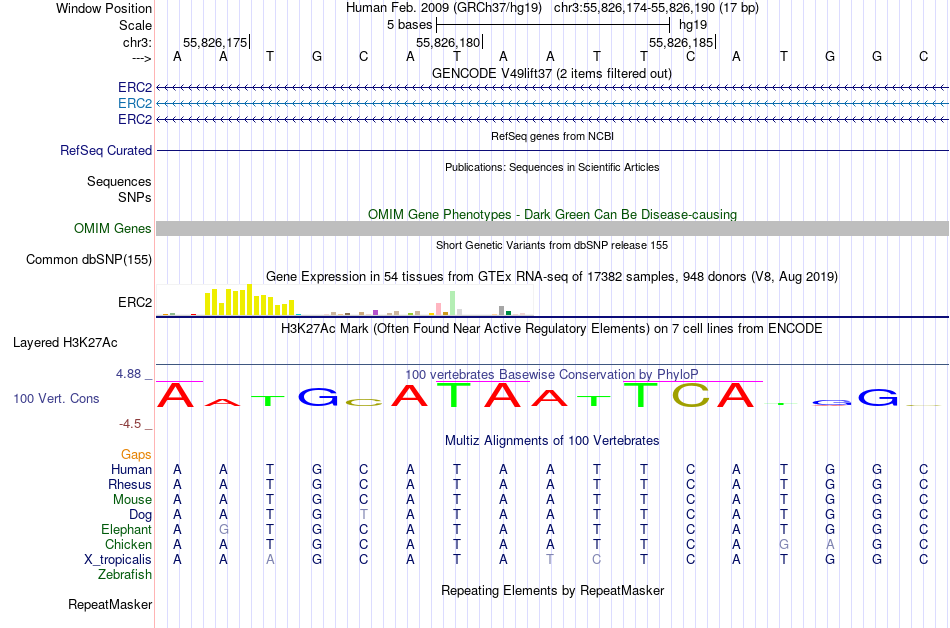950x628 pixels.
Task: Click the Layered H3K27Ac track label
Action: [x=65, y=343]
